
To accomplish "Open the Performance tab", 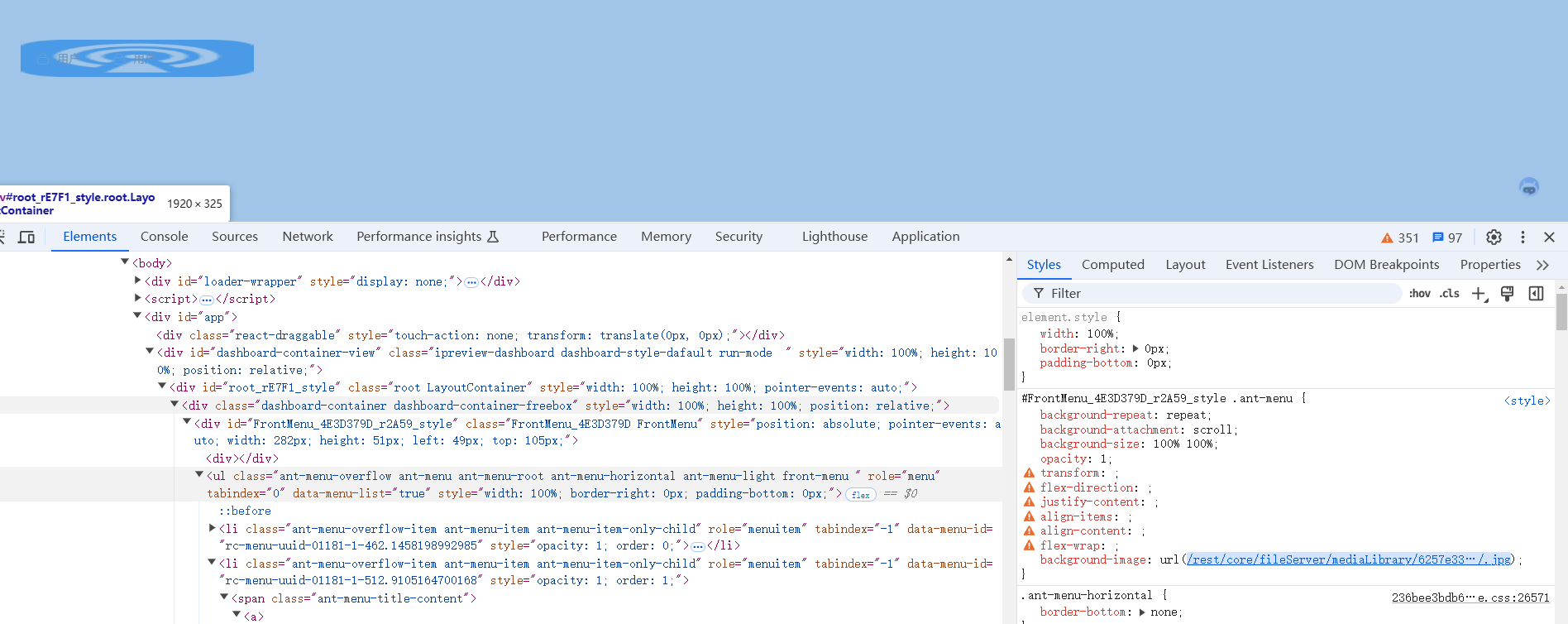I will [x=579, y=237].
